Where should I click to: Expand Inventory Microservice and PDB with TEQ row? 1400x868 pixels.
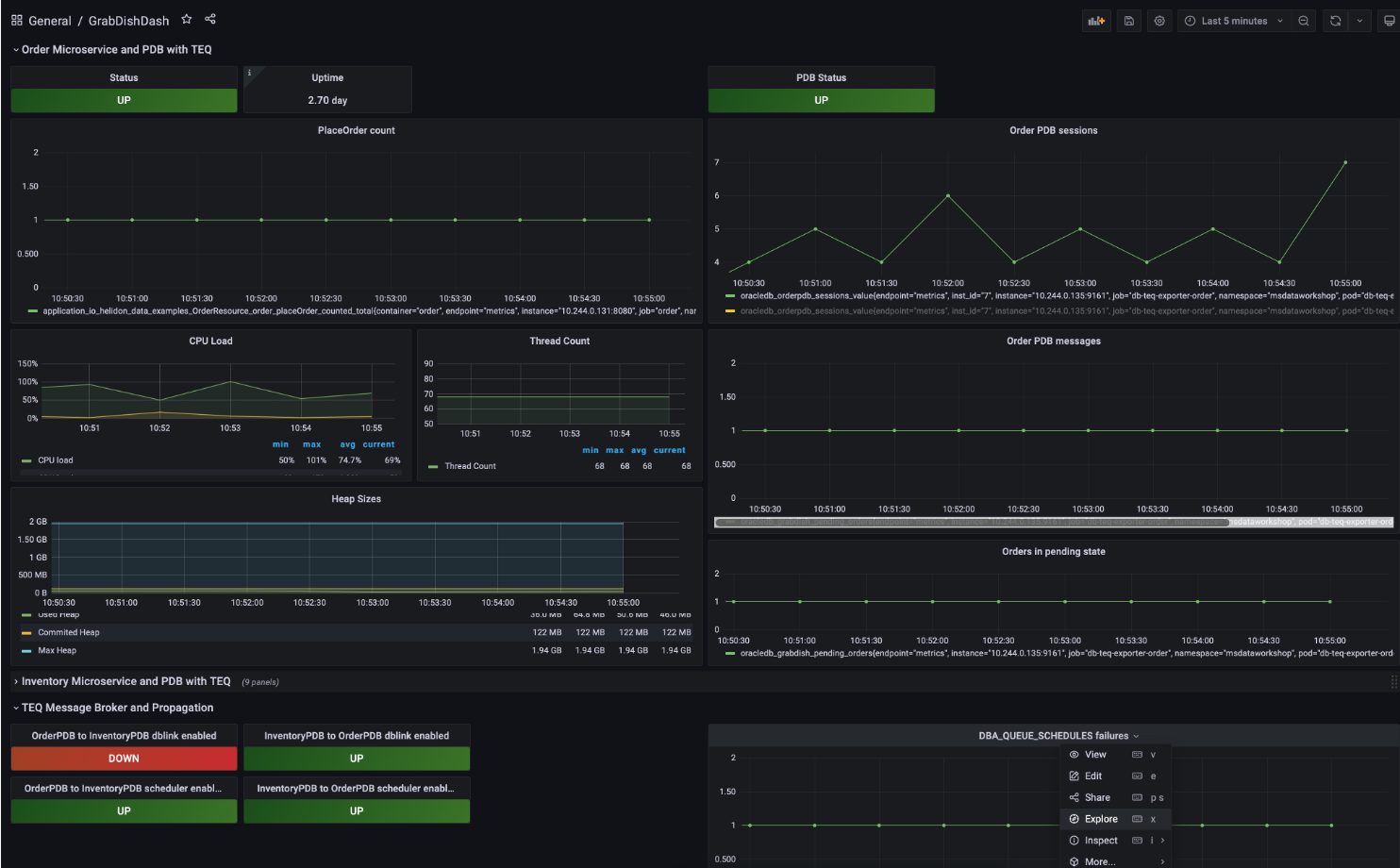click(x=125, y=681)
